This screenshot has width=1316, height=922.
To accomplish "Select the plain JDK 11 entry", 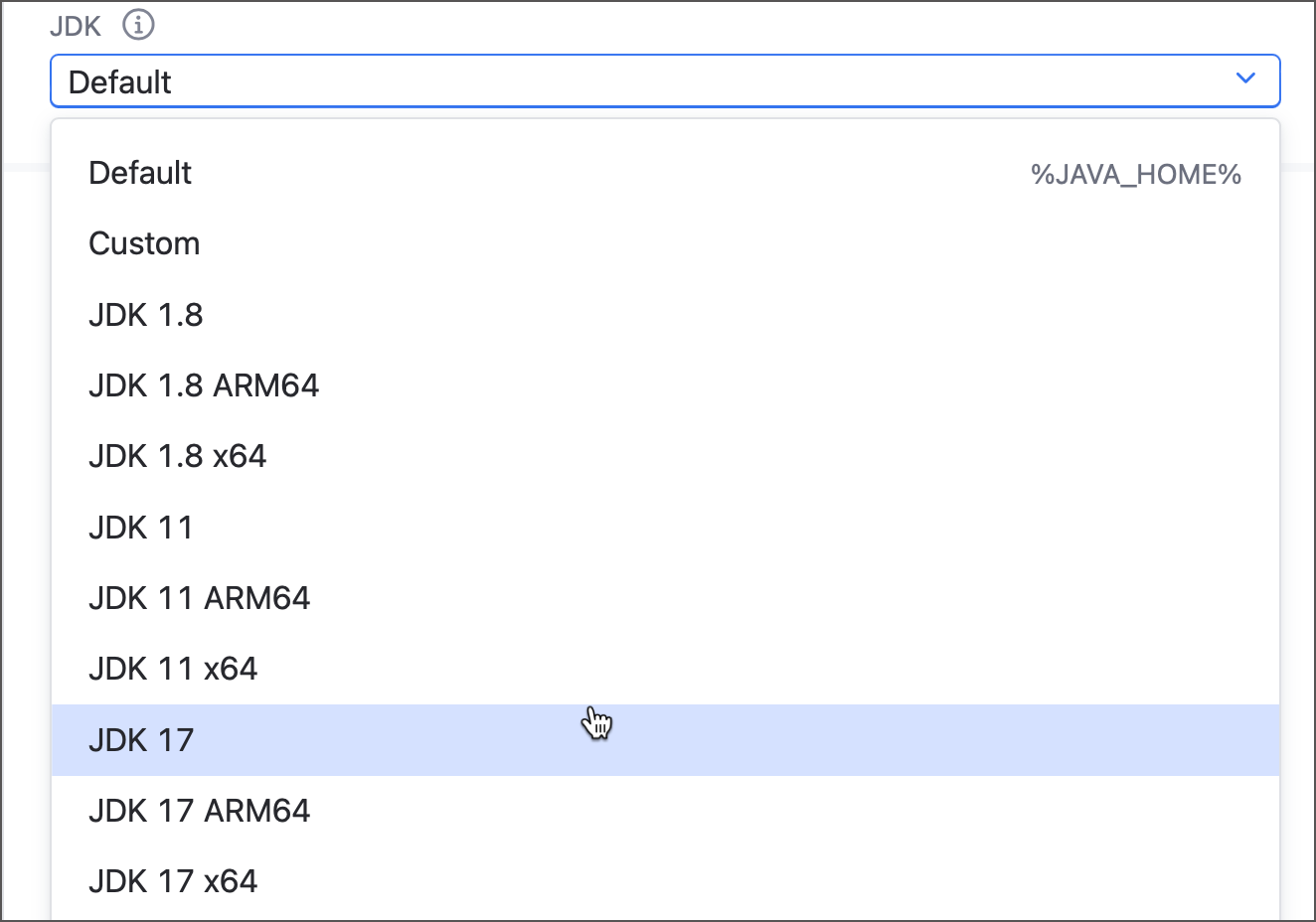I will pyautogui.click(x=665, y=528).
